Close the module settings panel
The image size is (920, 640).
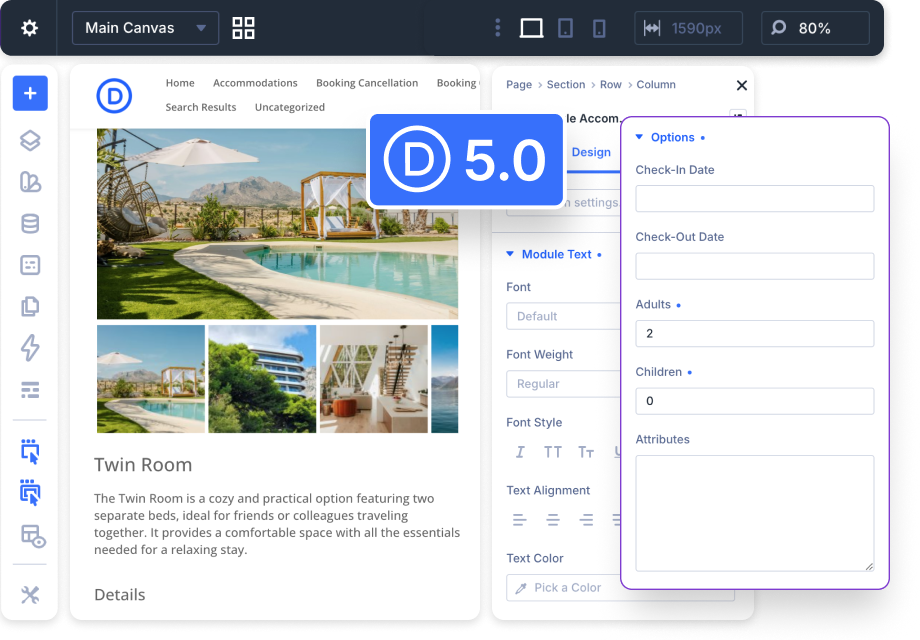[x=742, y=86]
